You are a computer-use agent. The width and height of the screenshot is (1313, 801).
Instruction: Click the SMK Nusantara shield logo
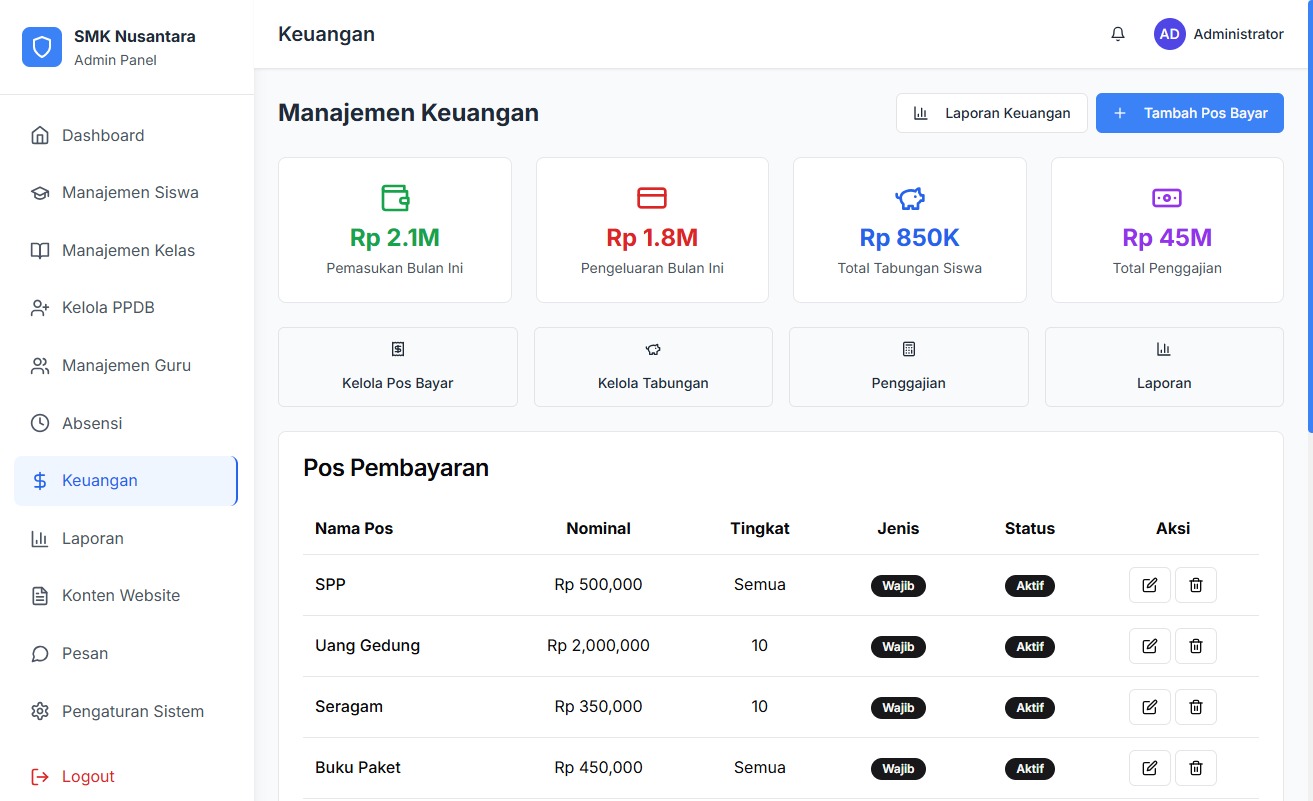(x=42, y=47)
